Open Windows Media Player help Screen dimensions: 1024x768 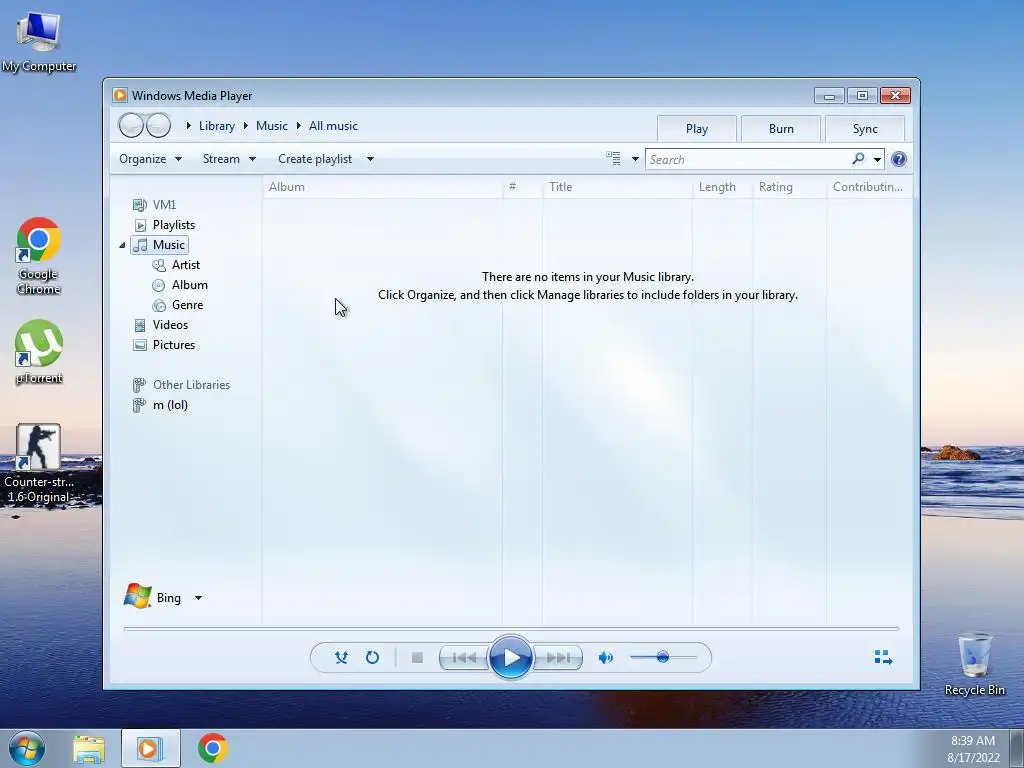899,159
